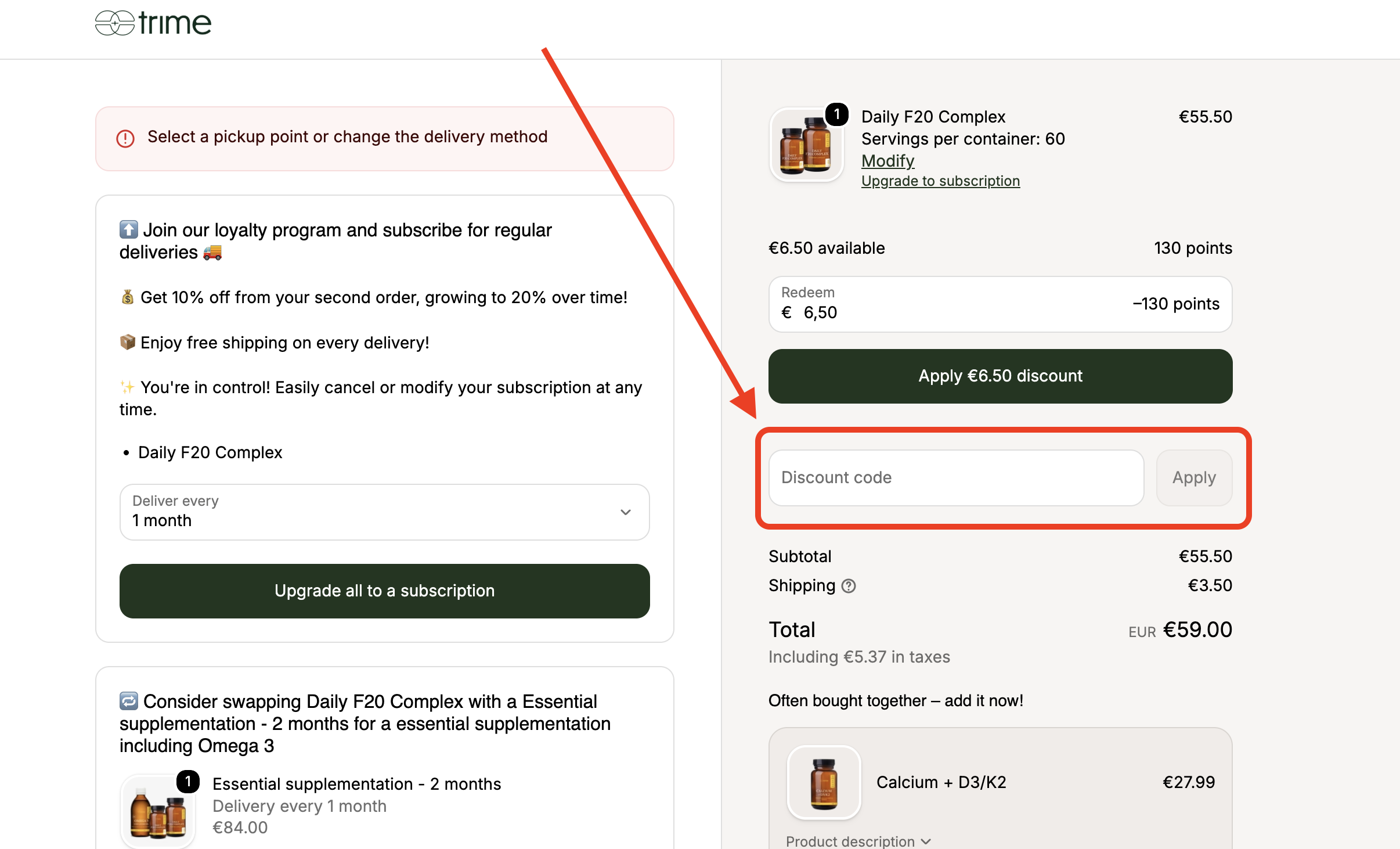This screenshot has height=849, width=1400.
Task: Click the Deliver every chevron arrow
Action: pos(626,512)
